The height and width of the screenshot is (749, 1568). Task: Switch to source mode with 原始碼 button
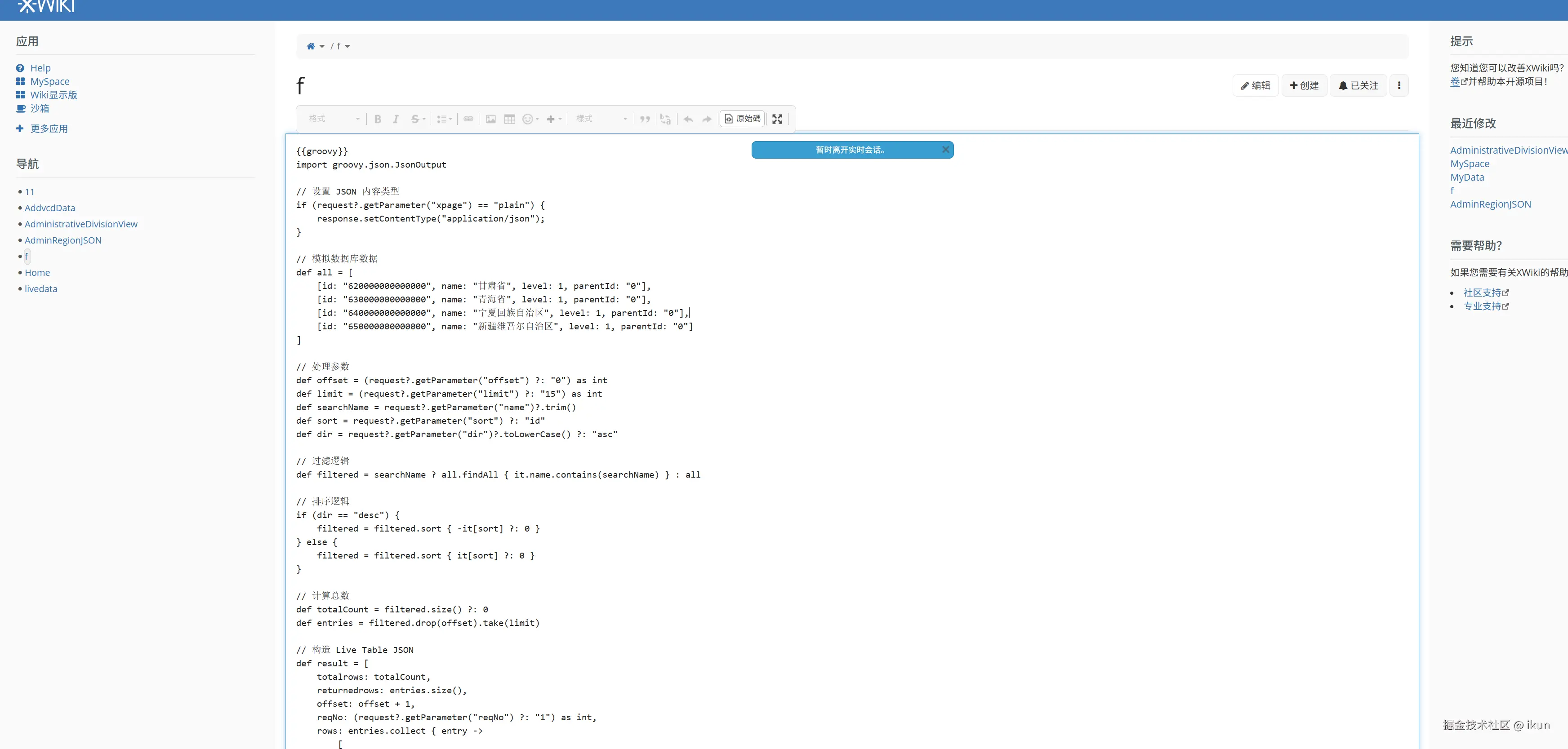coord(743,119)
